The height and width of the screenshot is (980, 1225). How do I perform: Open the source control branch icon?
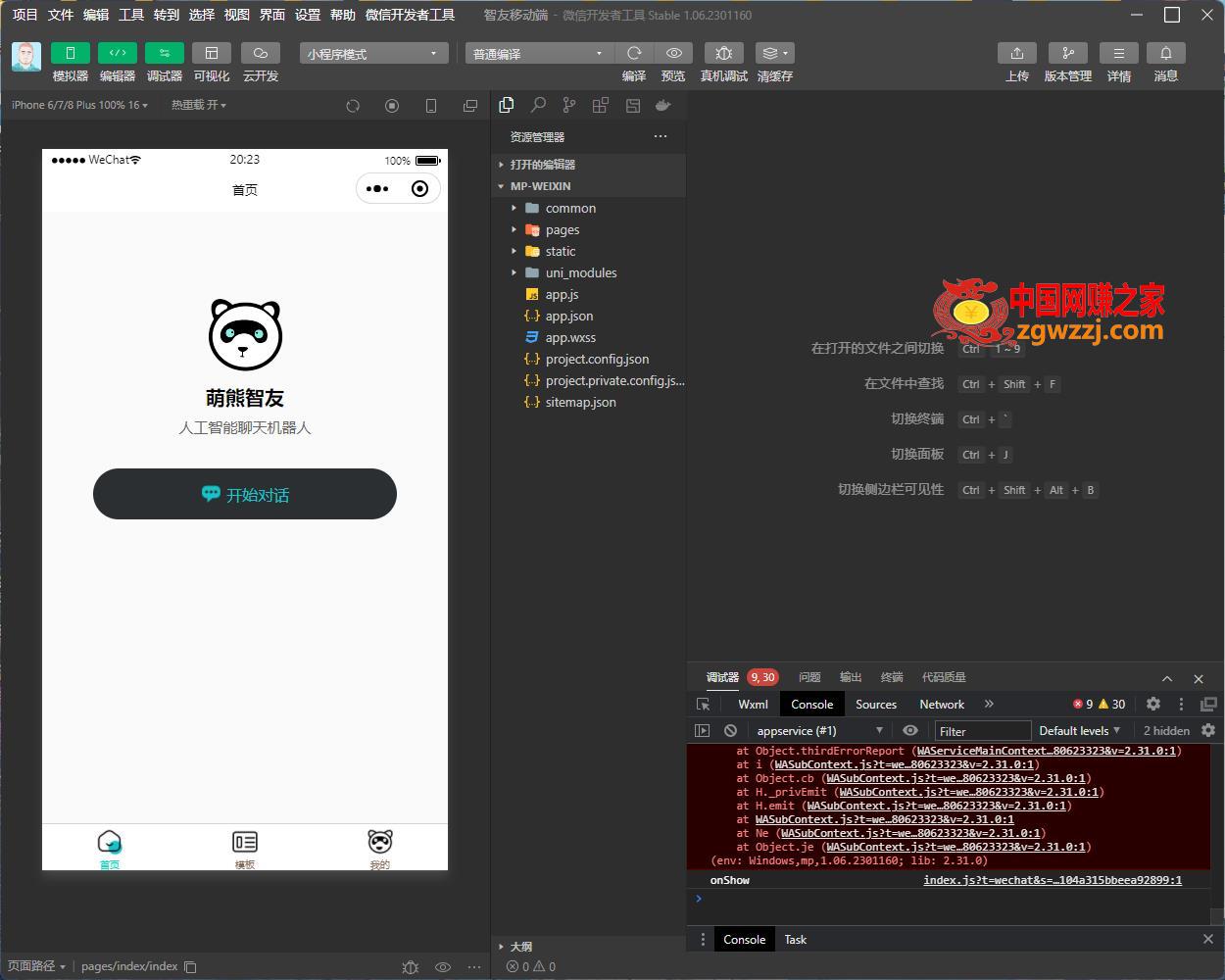tap(569, 105)
